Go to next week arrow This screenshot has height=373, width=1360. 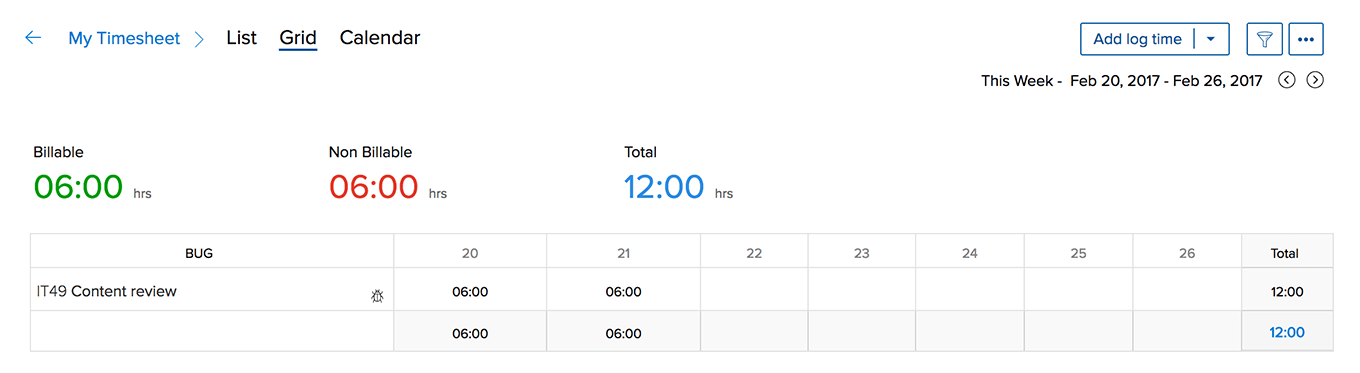pyautogui.click(x=1315, y=80)
